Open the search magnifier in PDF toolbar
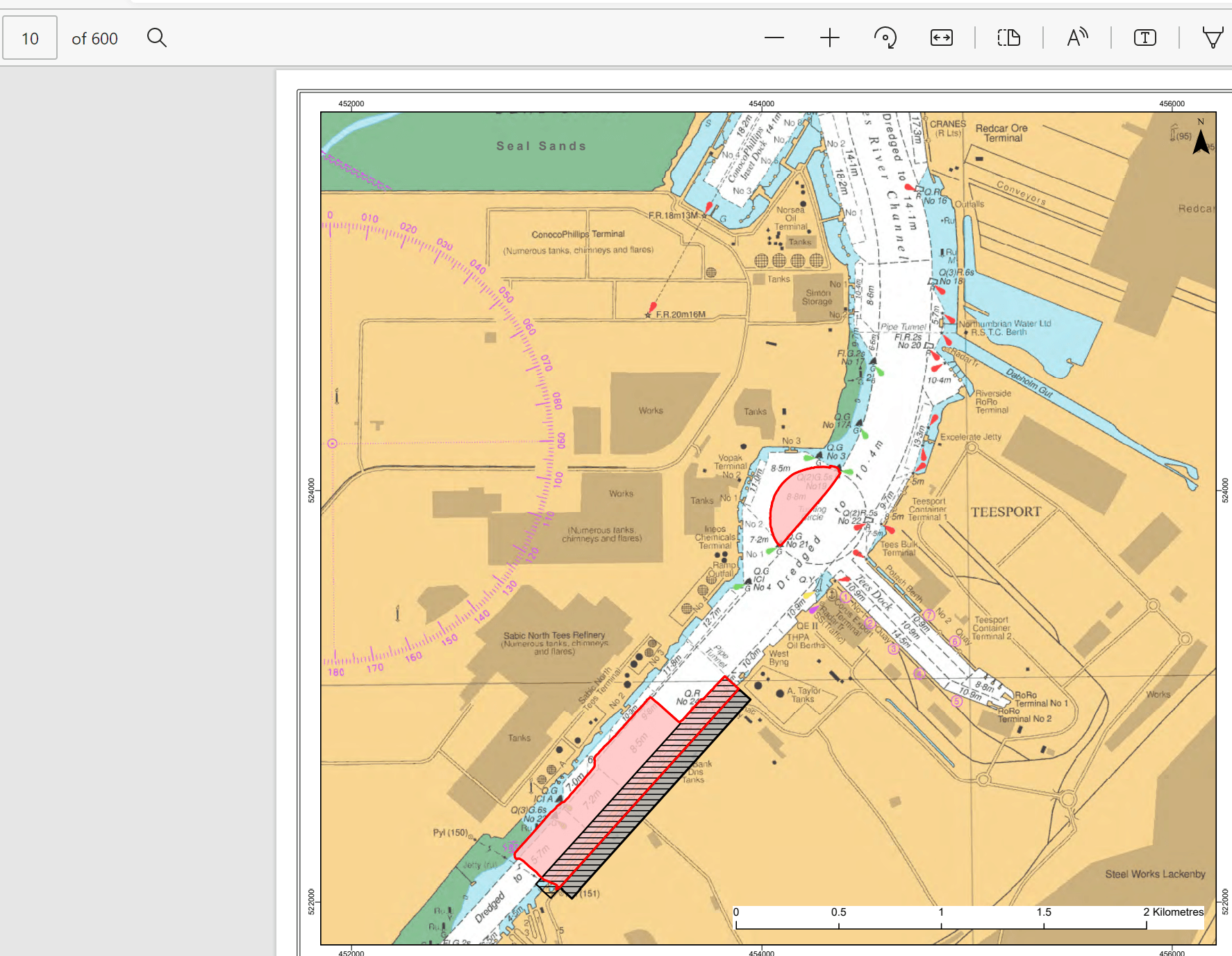 157,38
